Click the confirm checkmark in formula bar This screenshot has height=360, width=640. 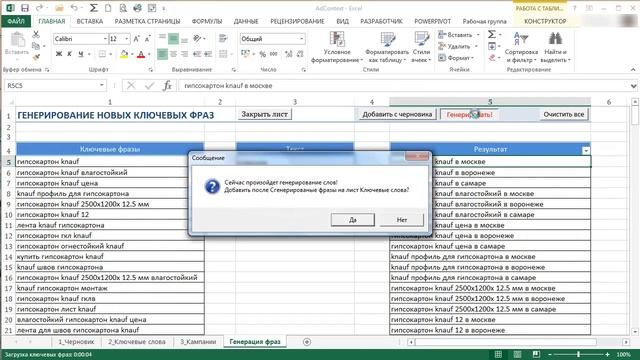(149, 86)
